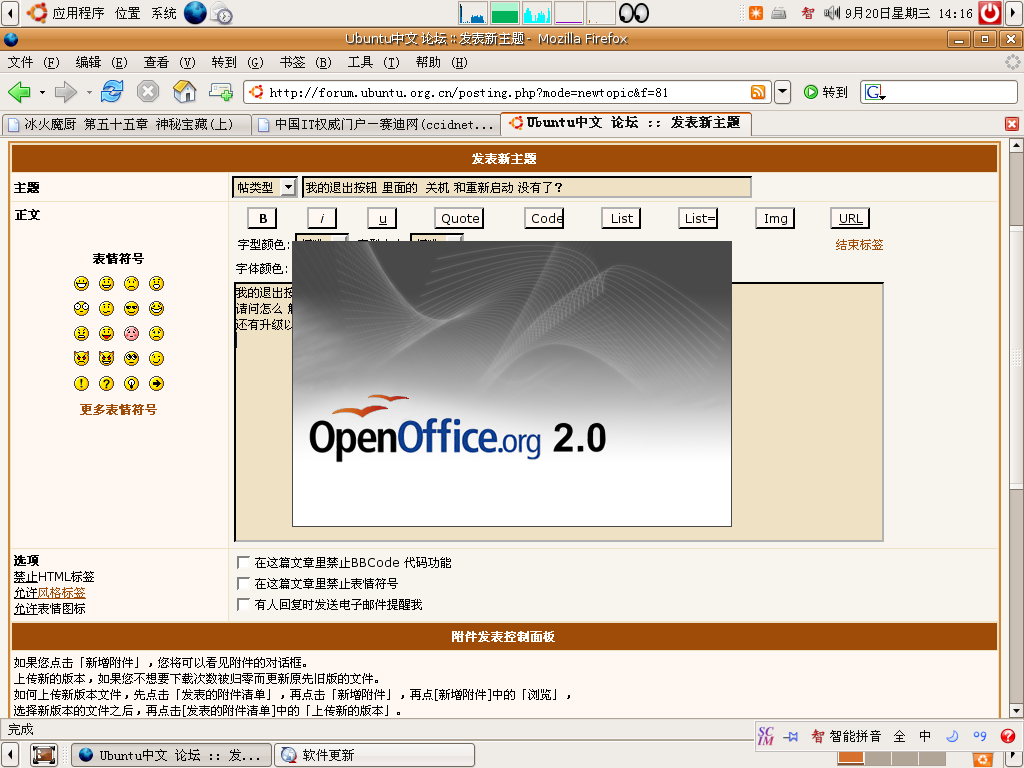Click the grey Forward arrow in Firefox
Screen dimensions: 1024x768
[65, 92]
